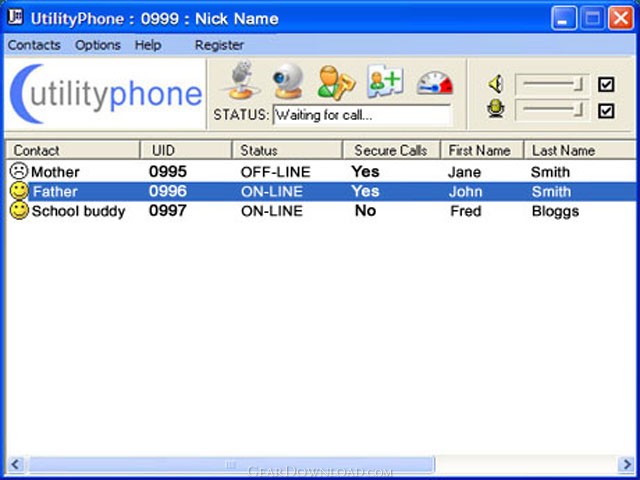Click last name Smith in Mother row
Image resolution: width=640 pixels, height=480 pixels.
pos(550,172)
